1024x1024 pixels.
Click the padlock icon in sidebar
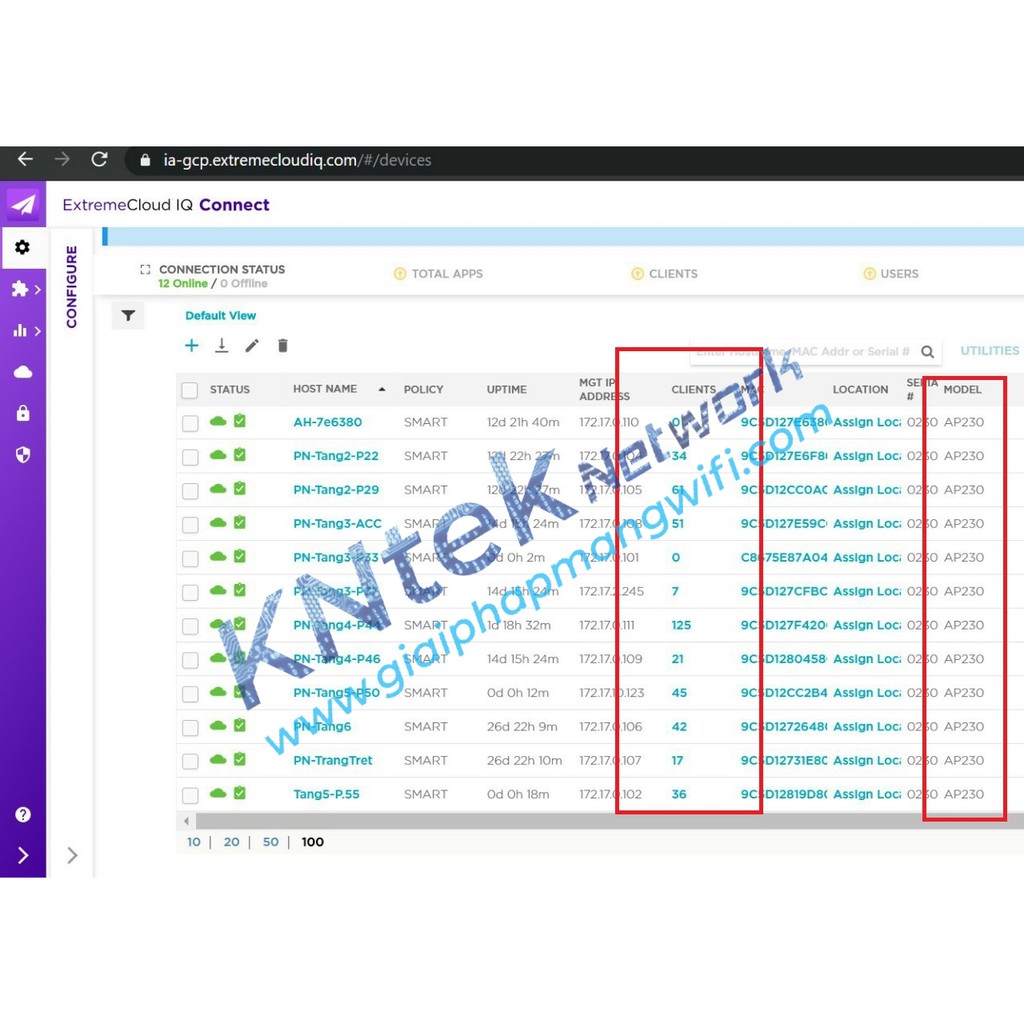[22, 413]
